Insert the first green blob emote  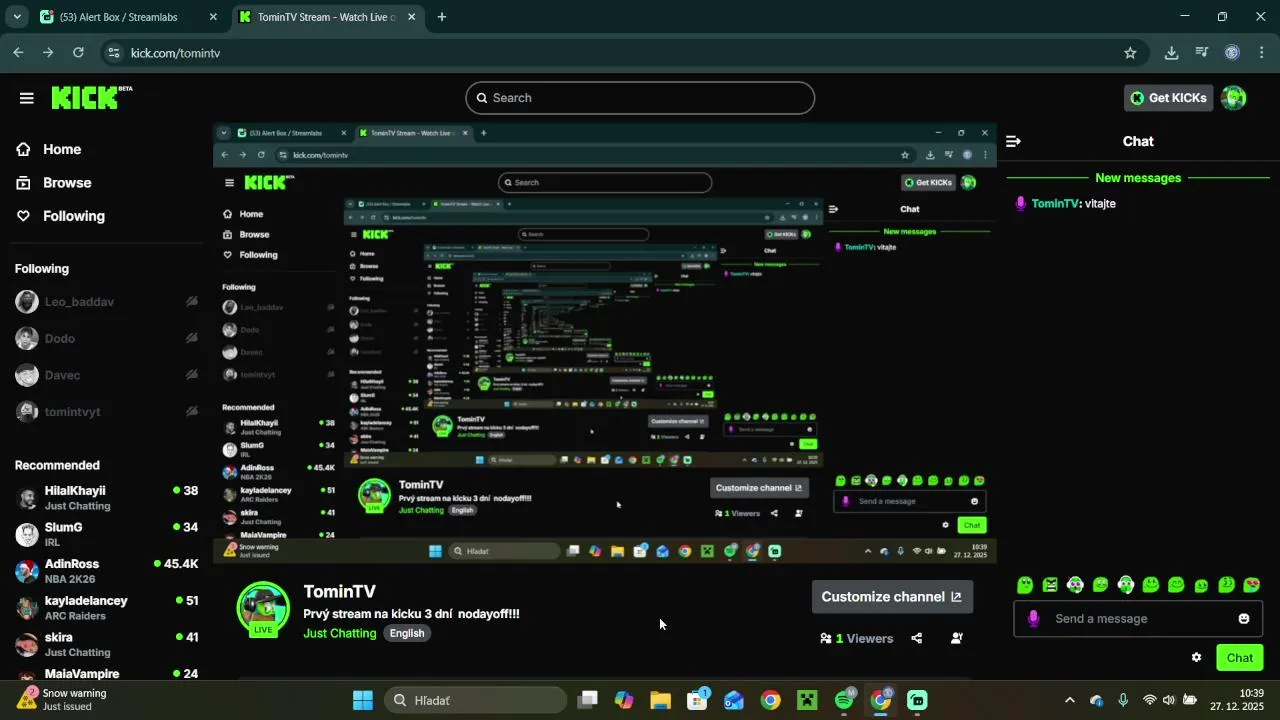(1025, 585)
